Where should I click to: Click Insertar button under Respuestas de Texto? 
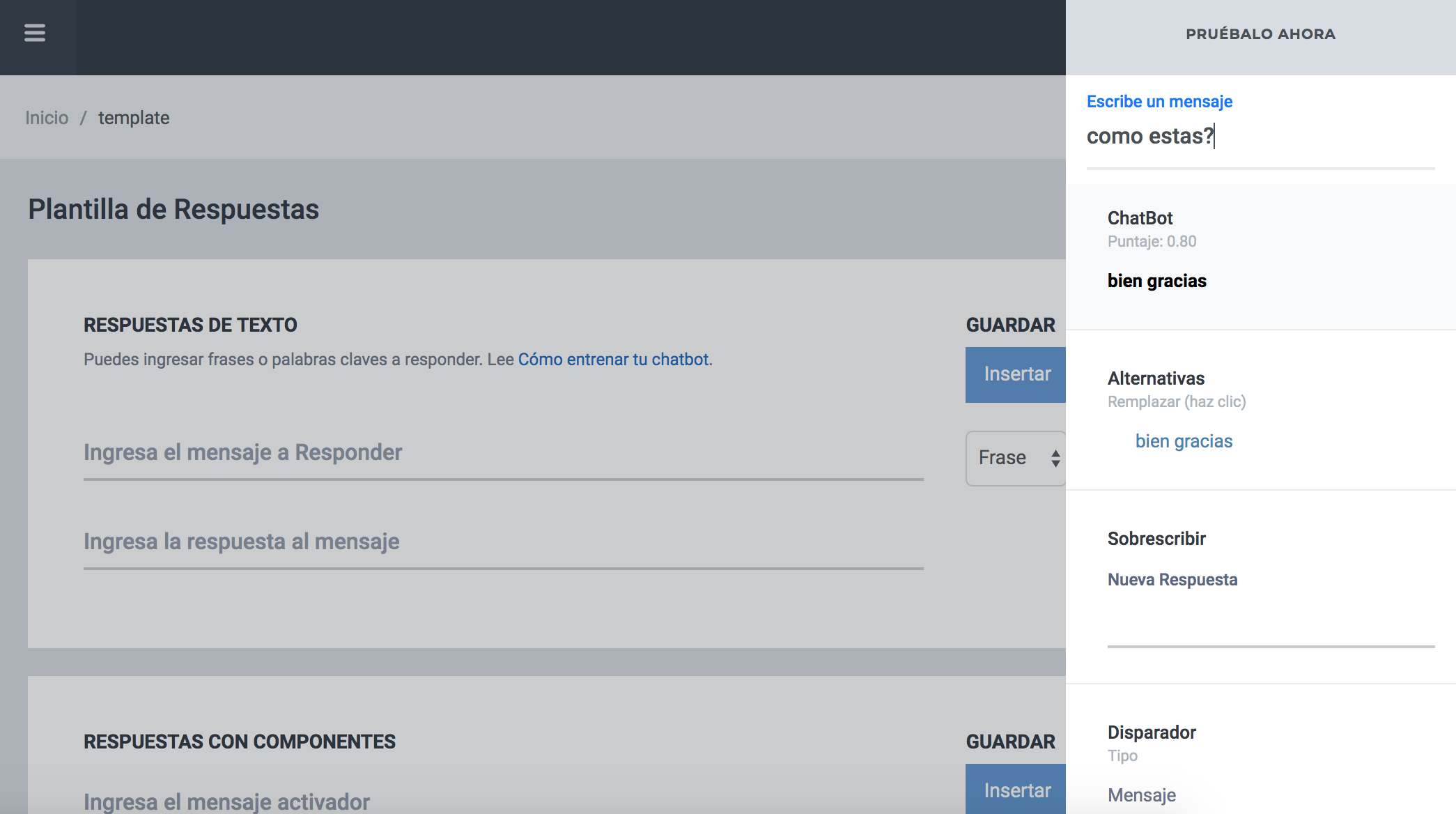pos(1016,374)
